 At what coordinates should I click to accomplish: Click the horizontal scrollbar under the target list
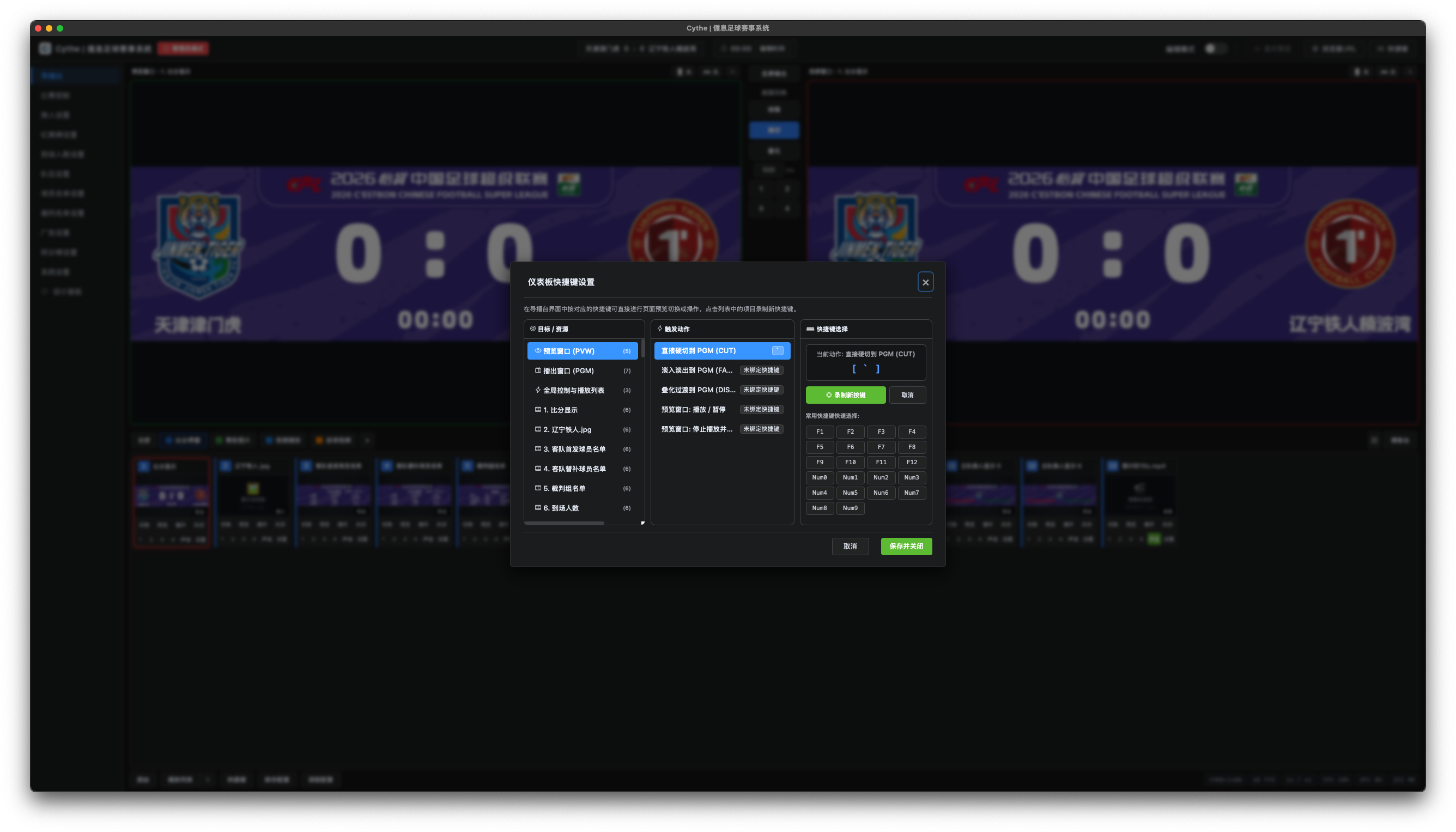coord(564,523)
